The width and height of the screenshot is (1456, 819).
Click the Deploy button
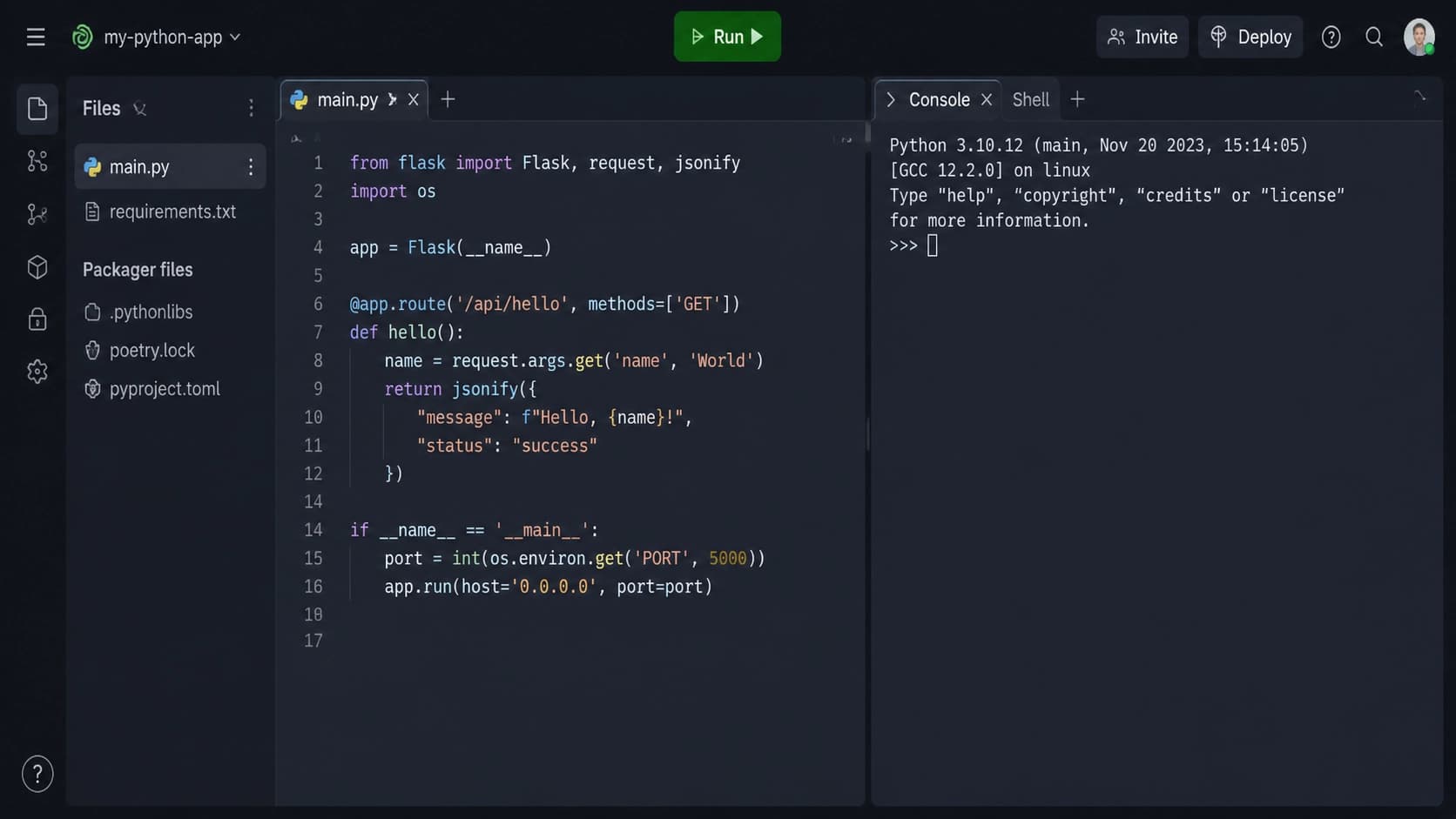click(x=1250, y=37)
